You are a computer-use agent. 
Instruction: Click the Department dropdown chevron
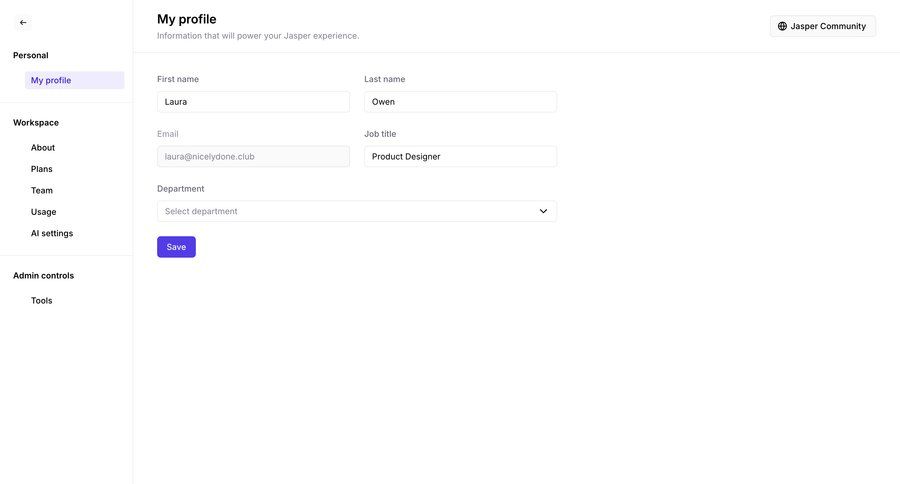543,211
